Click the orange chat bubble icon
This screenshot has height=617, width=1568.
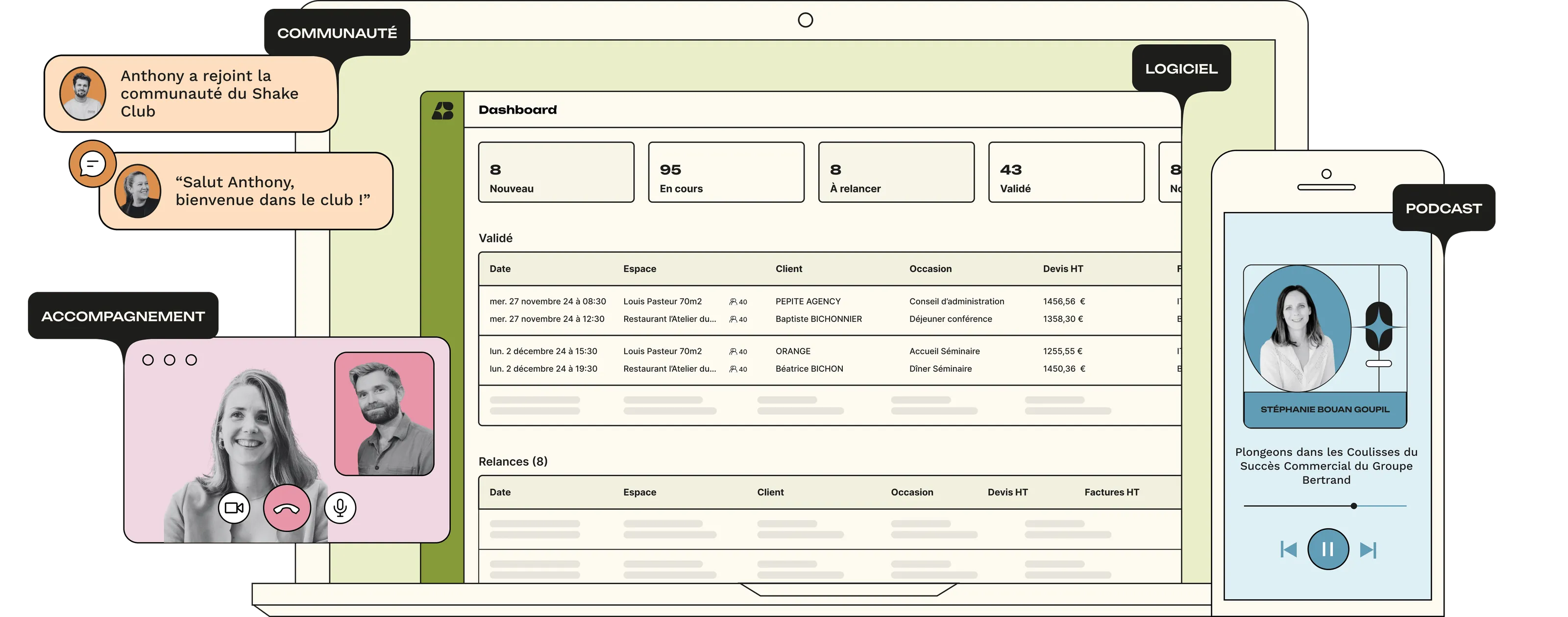[x=93, y=164]
